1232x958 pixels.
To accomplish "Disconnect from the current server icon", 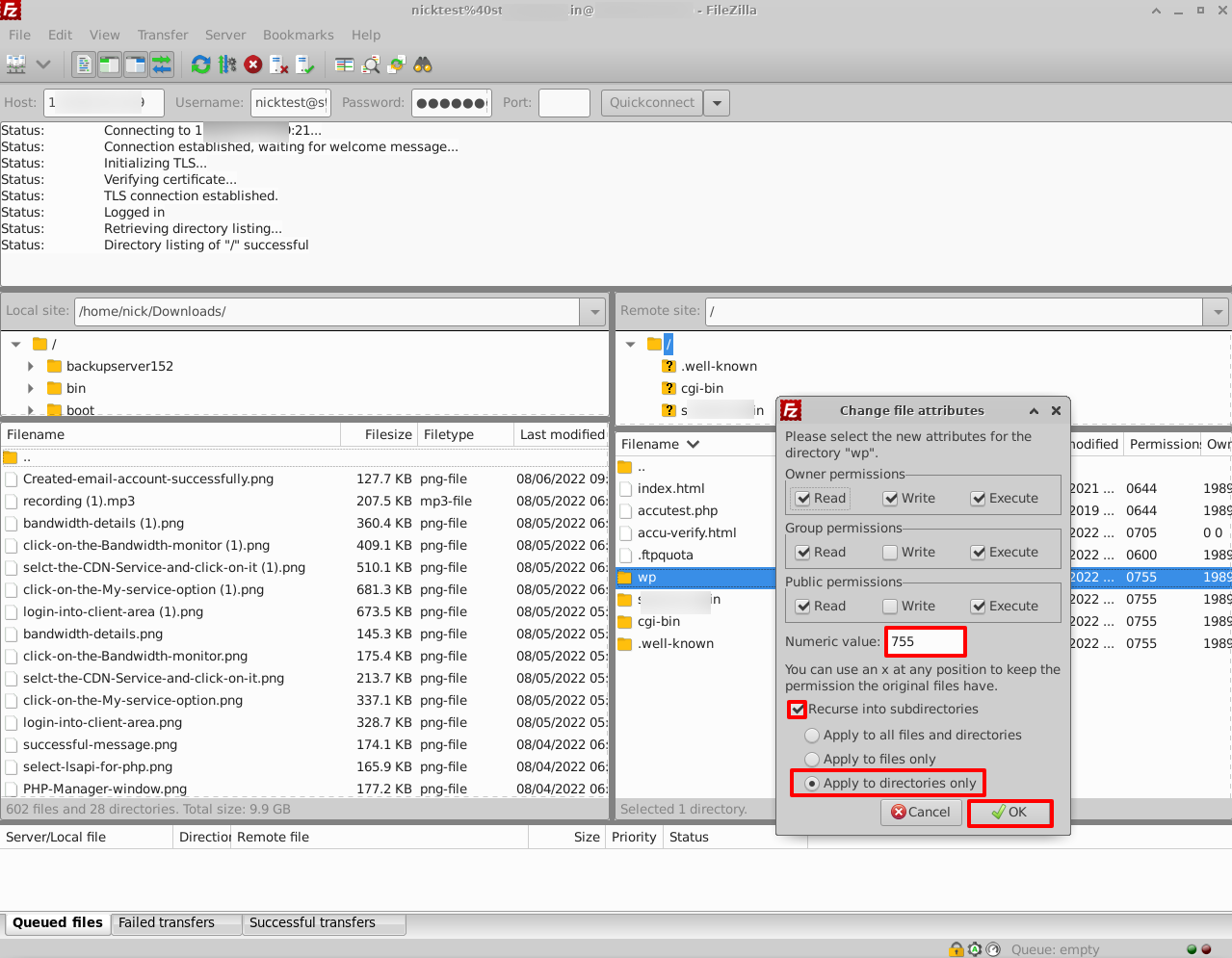I will point(279,65).
